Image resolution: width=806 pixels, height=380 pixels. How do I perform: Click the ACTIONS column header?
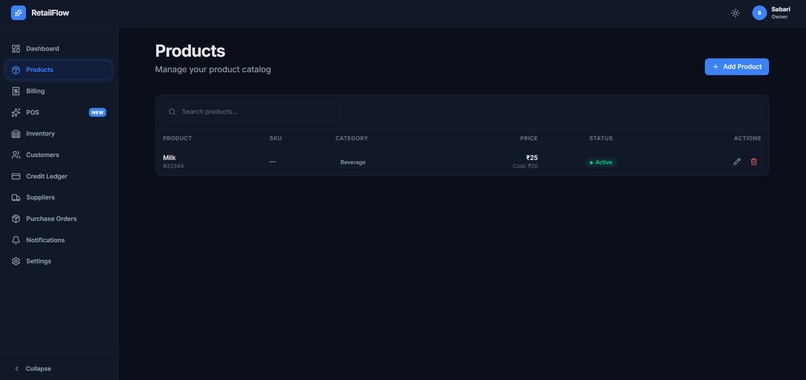747,138
